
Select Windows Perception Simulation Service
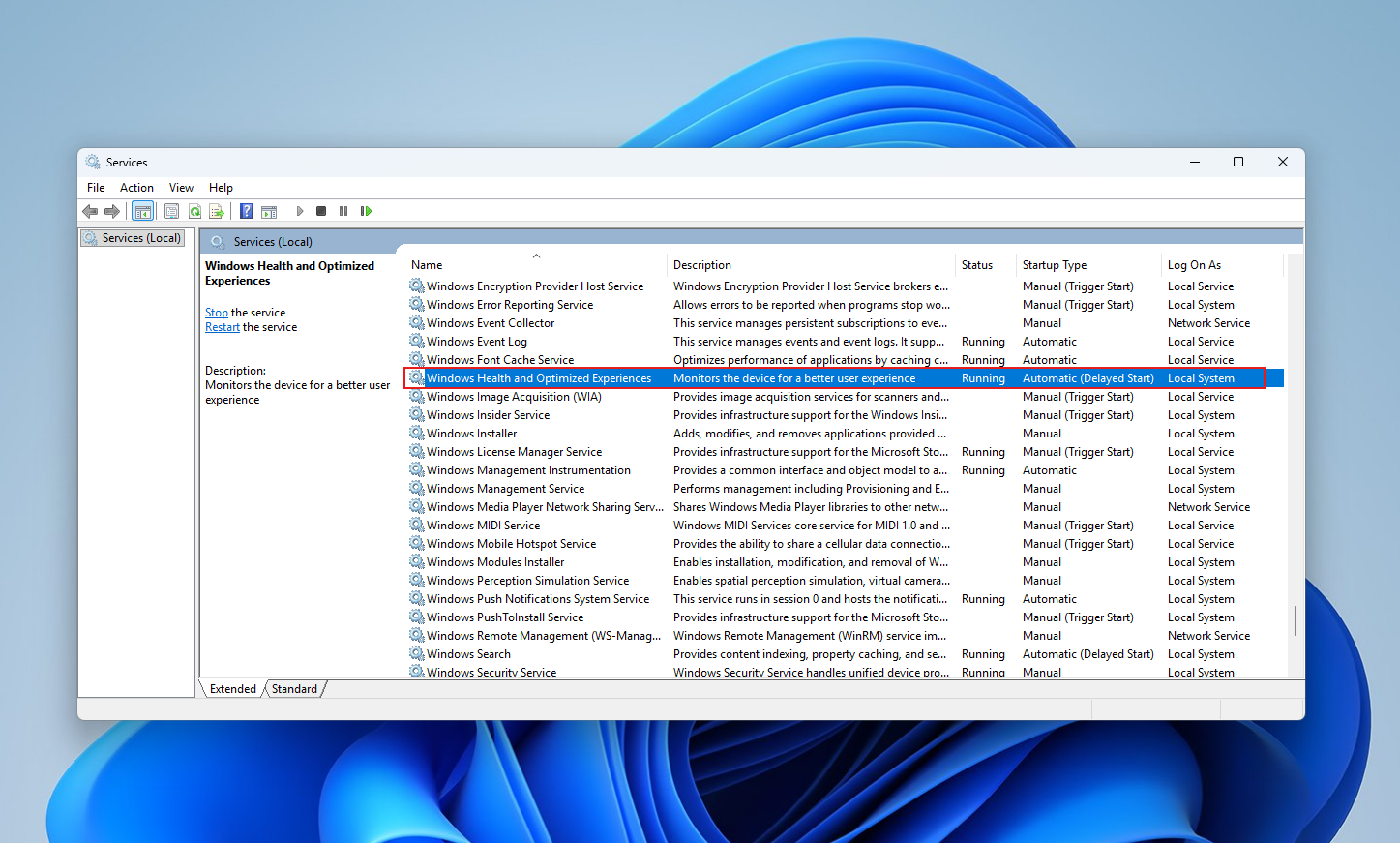527,581
